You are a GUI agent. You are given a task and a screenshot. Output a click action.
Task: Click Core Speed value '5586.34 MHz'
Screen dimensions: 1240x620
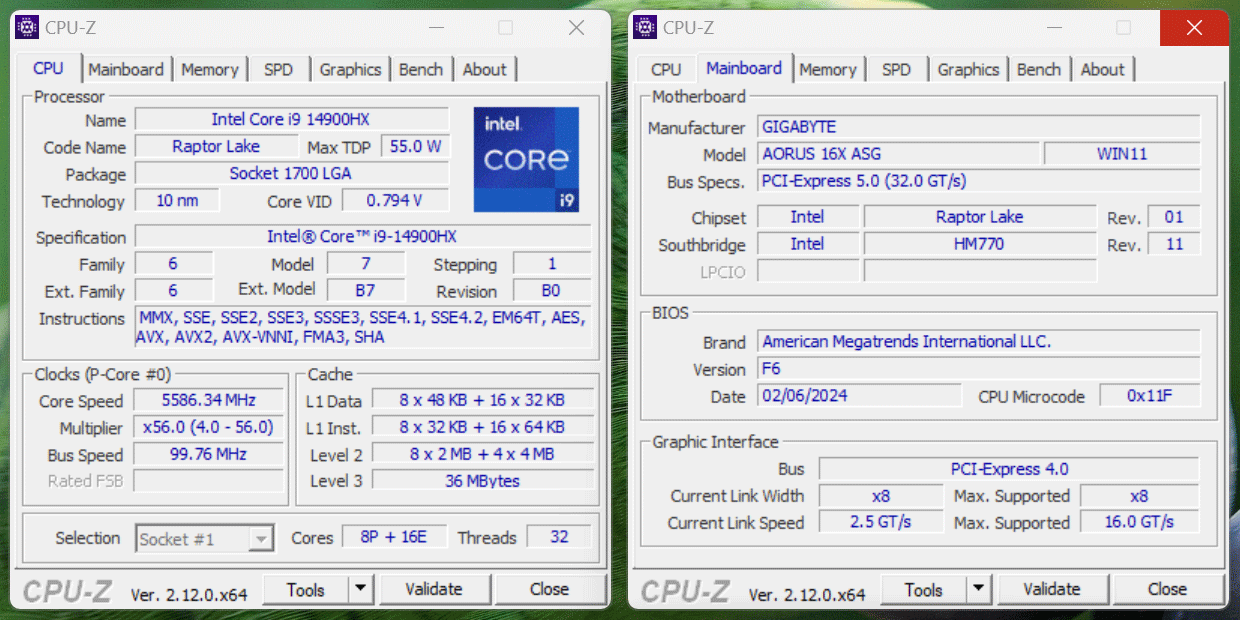tap(208, 400)
